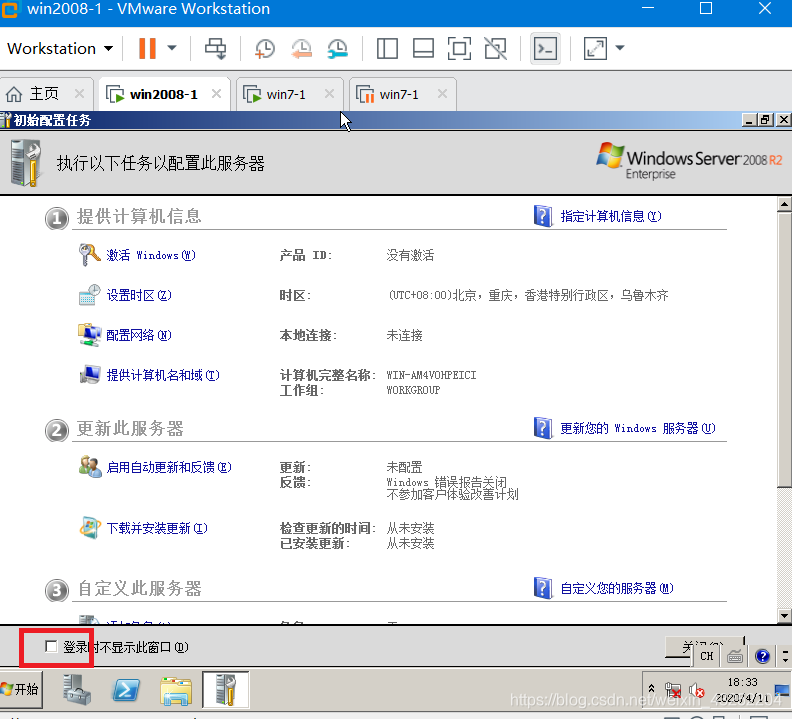Screen dimensions: 792x719
Task: Minimize the 初始配置任务 window
Action: coord(749,120)
